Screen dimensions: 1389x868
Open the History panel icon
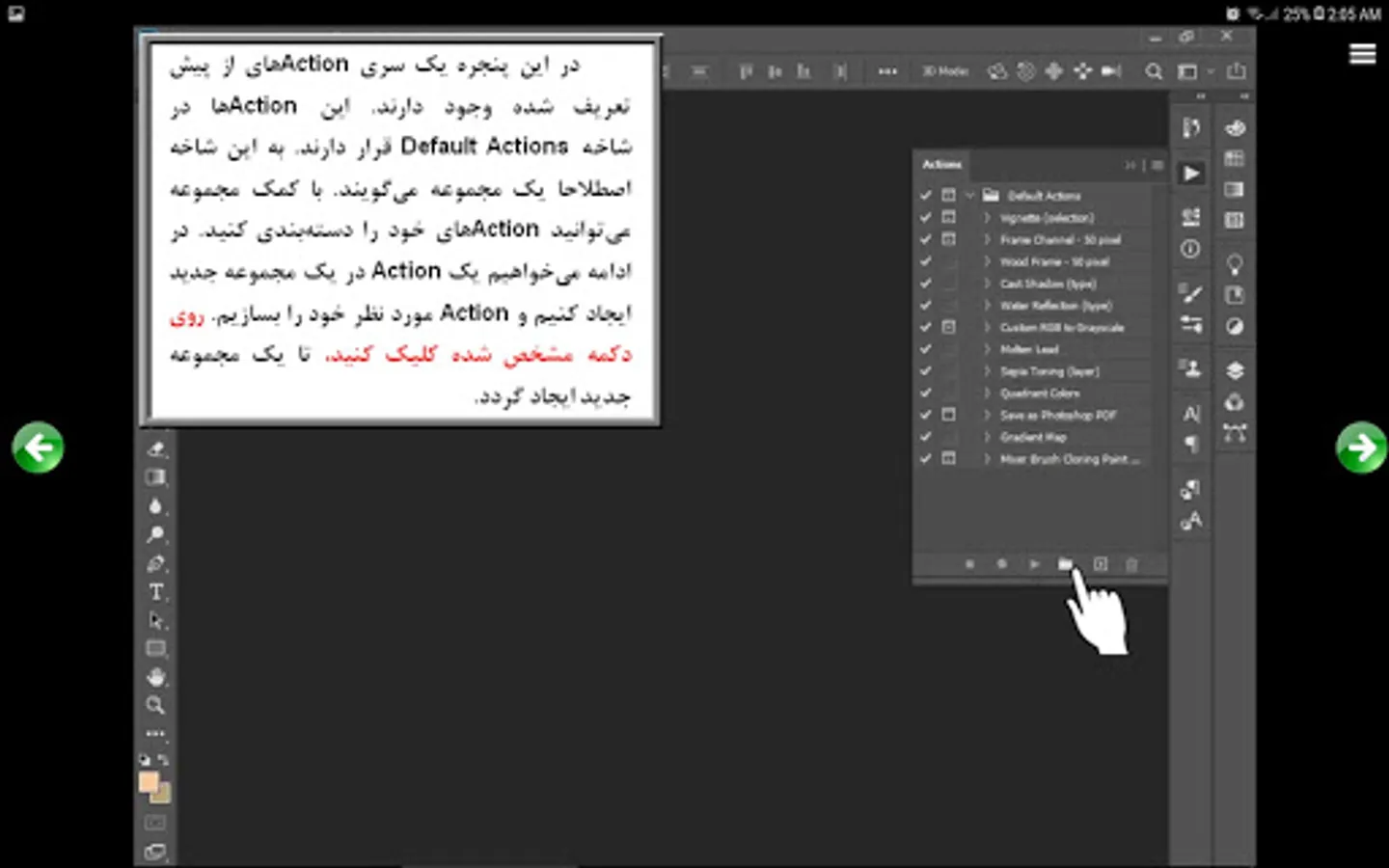tap(1191, 127)
